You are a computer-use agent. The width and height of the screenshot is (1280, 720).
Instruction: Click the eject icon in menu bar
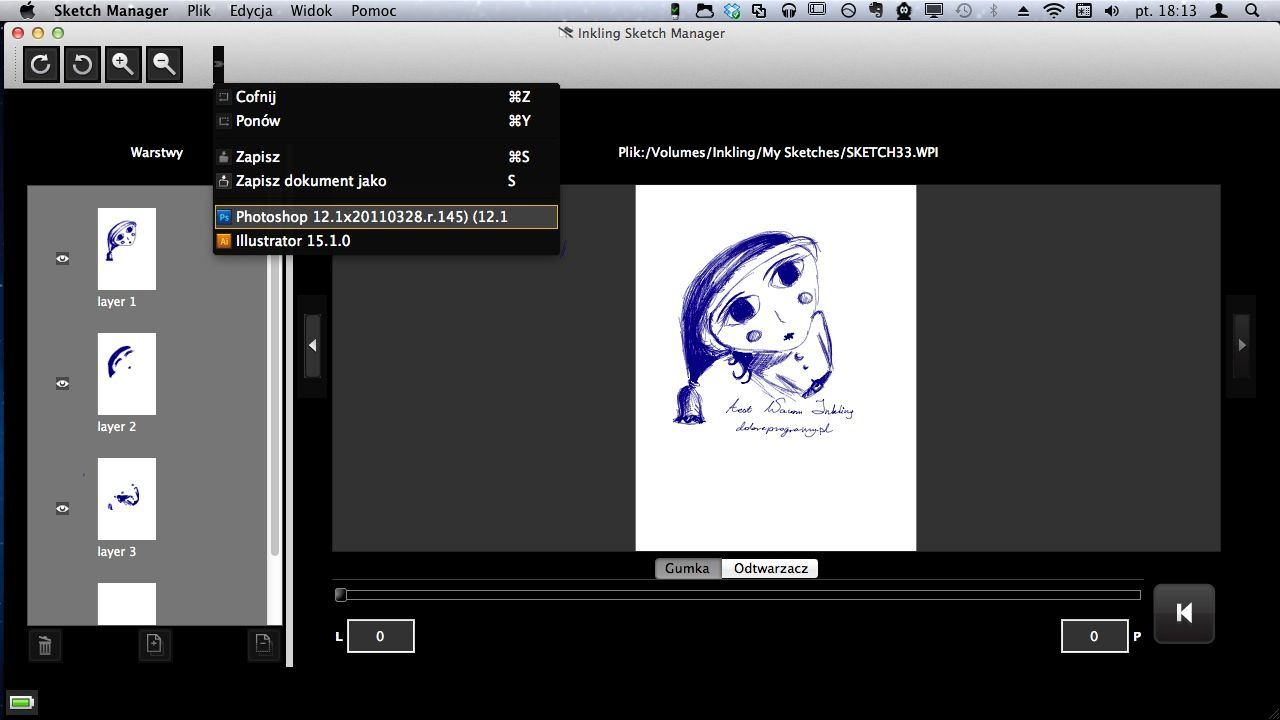point(1024,11)
